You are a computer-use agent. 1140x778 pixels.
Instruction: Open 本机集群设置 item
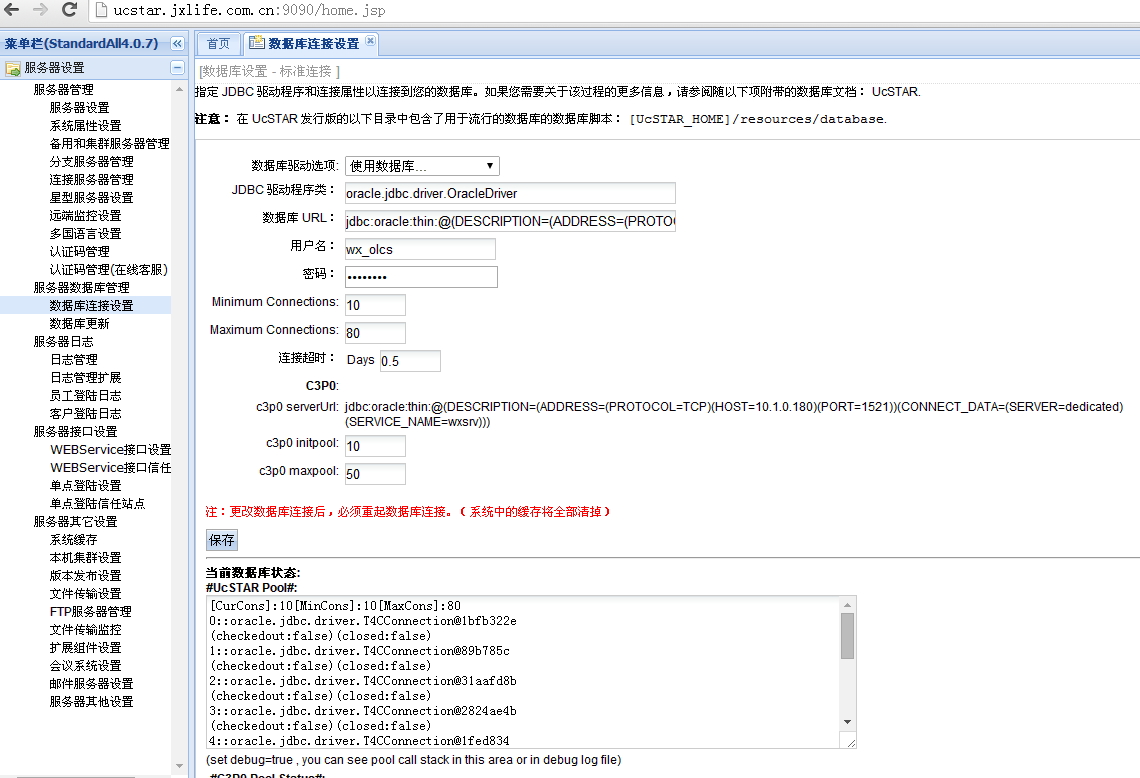point(85,558)
